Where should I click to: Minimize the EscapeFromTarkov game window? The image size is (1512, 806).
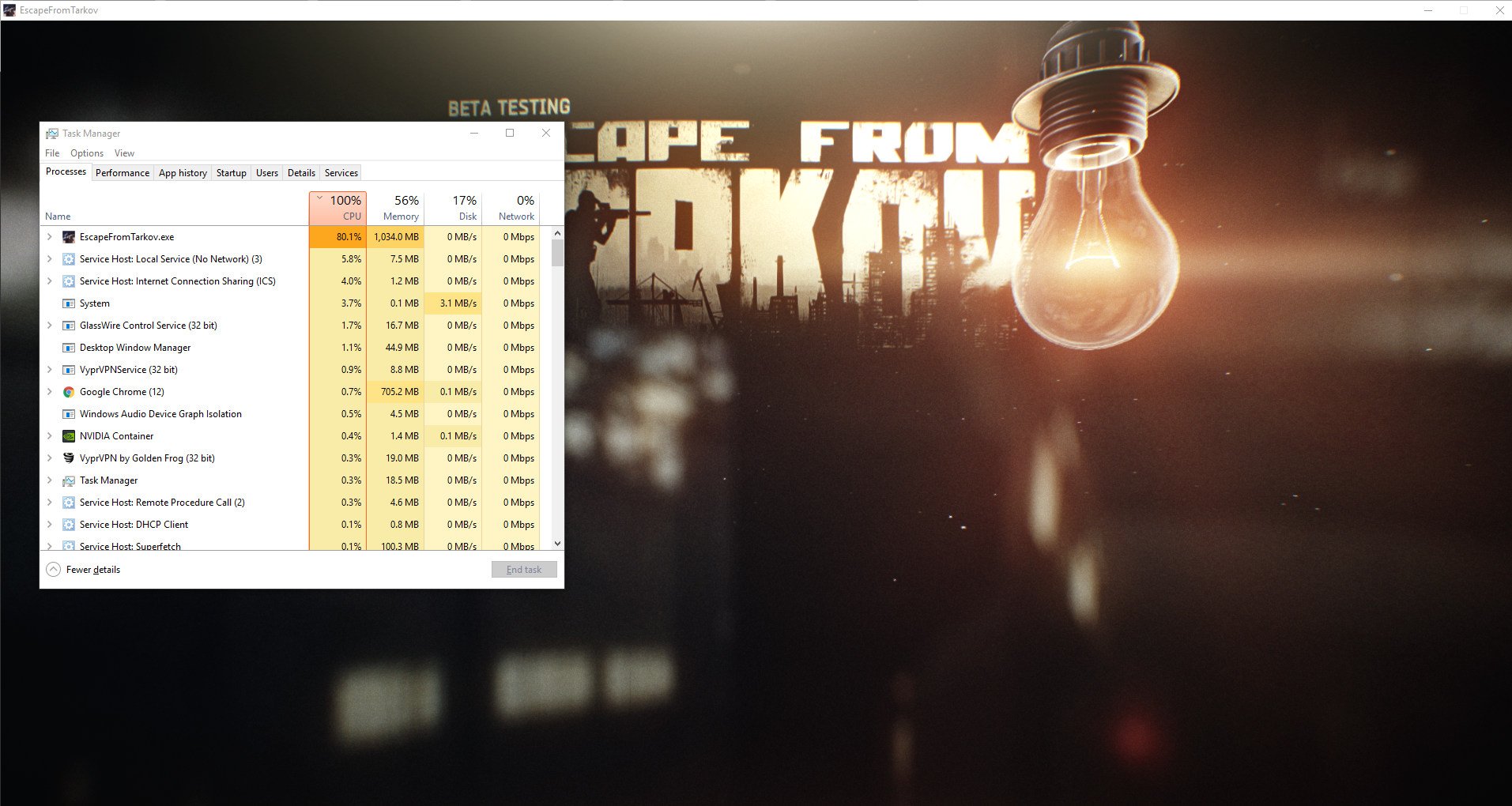click(x=1428, y=10)
